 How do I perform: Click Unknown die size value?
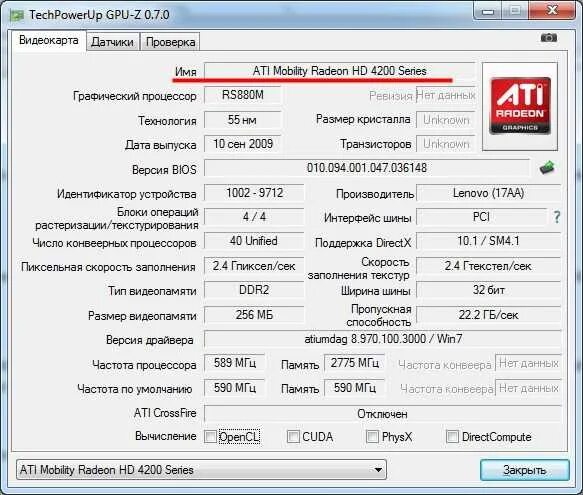pyautogui.click(x=446, y=120)
